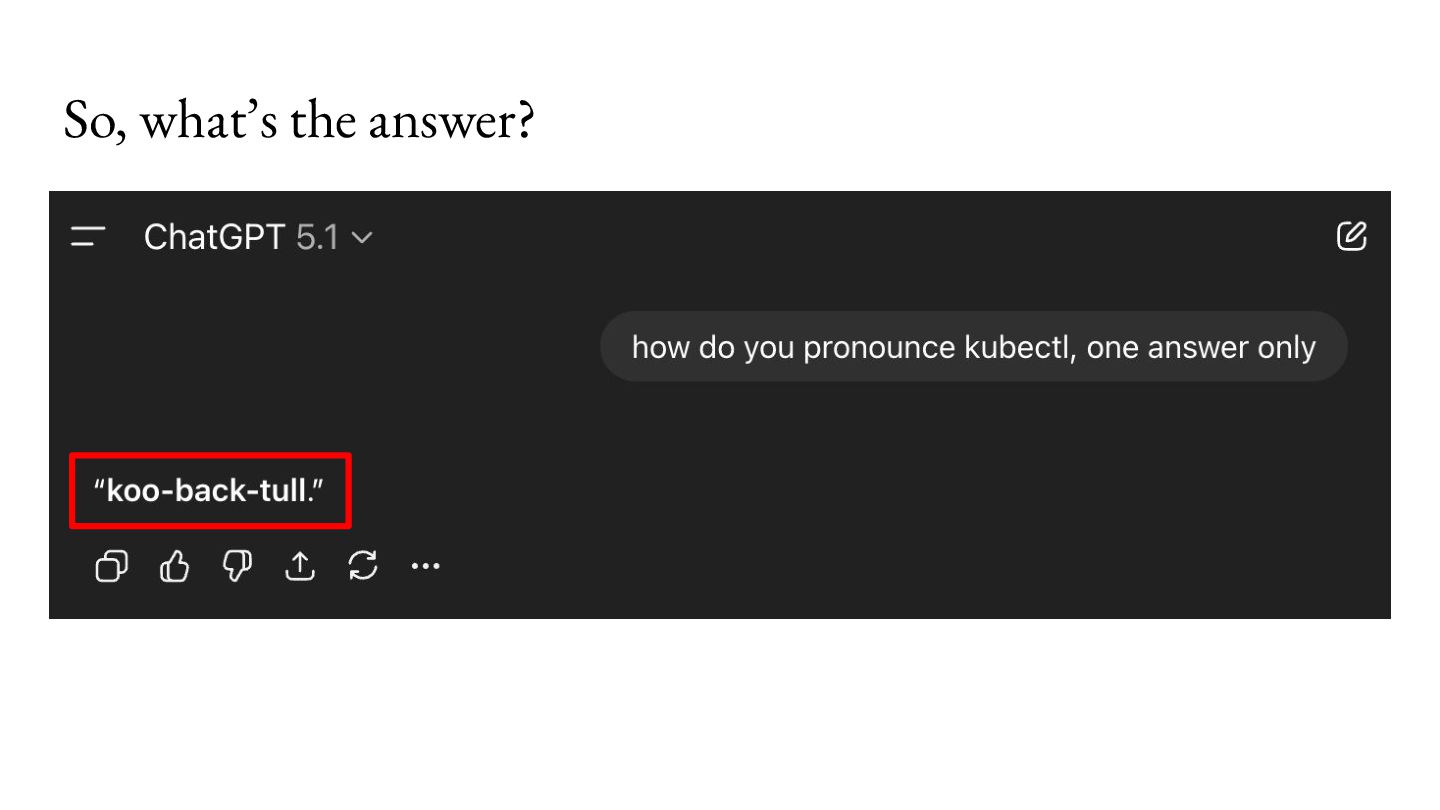
Task: Open more options ellipsis below response
Action: pos(426,567)
